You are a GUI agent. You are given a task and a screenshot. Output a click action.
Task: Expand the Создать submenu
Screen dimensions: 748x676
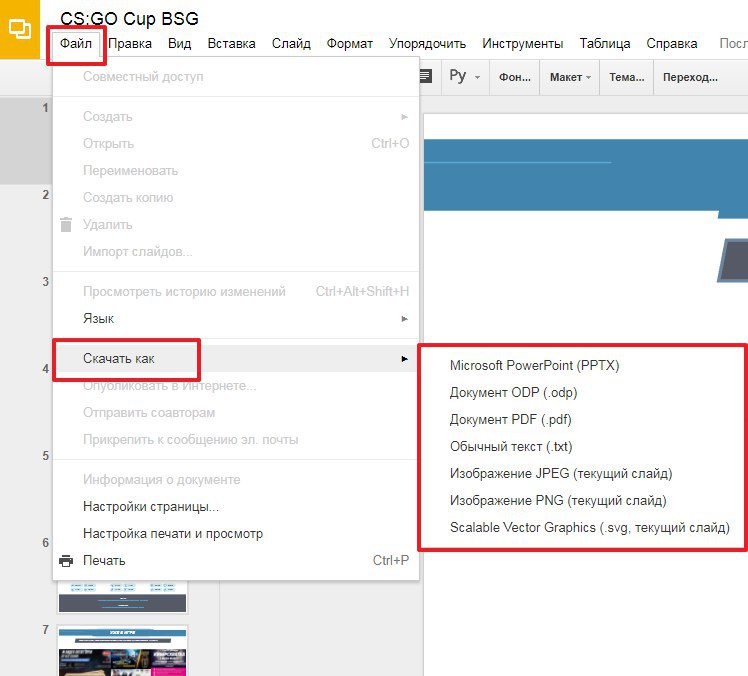pyautogui.click(x=236, y=116)
